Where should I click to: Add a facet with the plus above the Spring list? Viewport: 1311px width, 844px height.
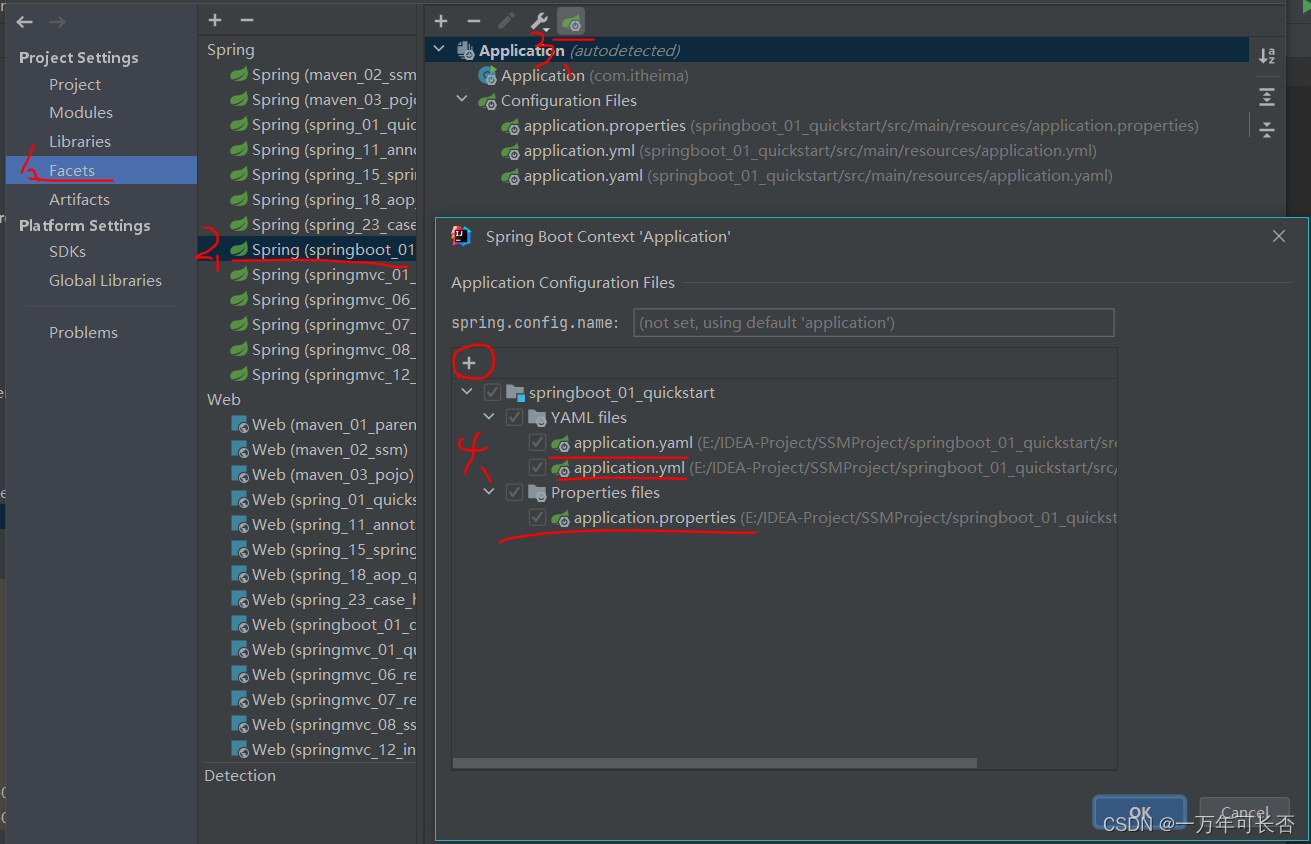[x=215, y=20]
